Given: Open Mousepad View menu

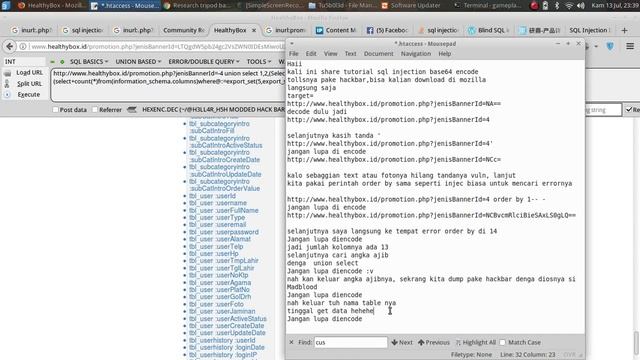Looking at the screenshot, I should click(x=331, y=54).
